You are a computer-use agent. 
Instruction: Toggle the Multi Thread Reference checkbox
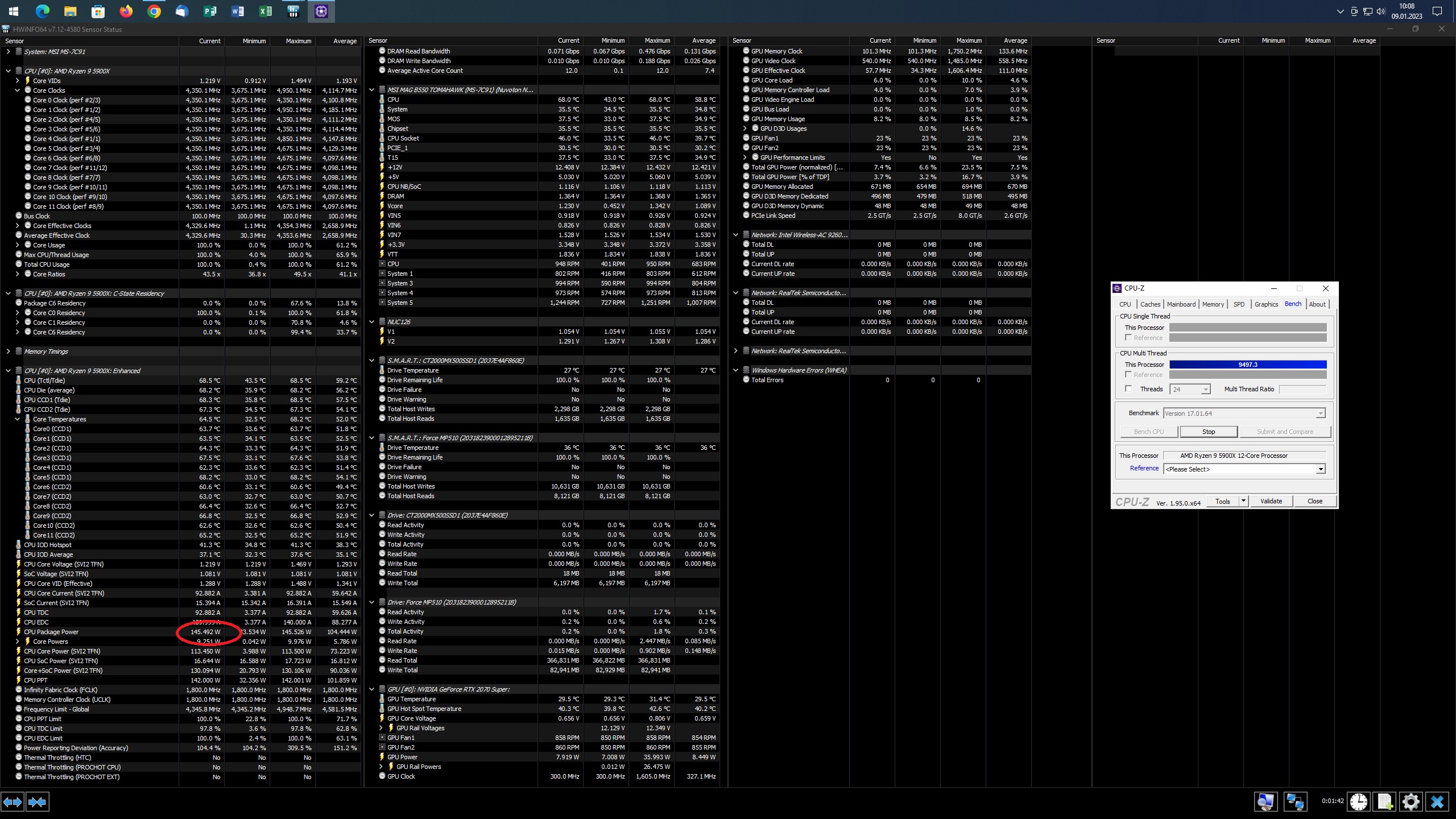click(x=1128, y=375)
